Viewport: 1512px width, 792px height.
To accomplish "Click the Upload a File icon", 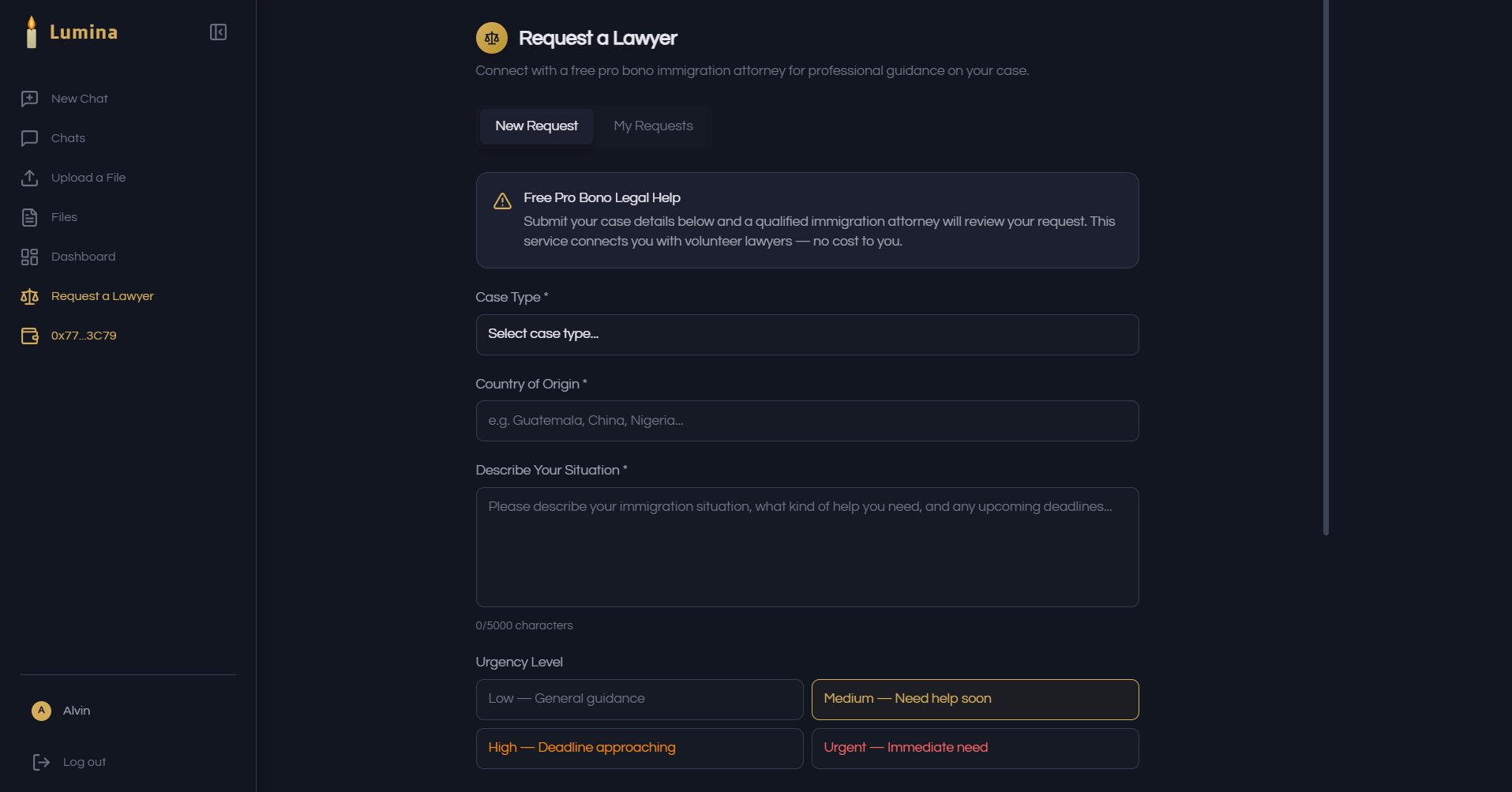I will click(29, 178).
